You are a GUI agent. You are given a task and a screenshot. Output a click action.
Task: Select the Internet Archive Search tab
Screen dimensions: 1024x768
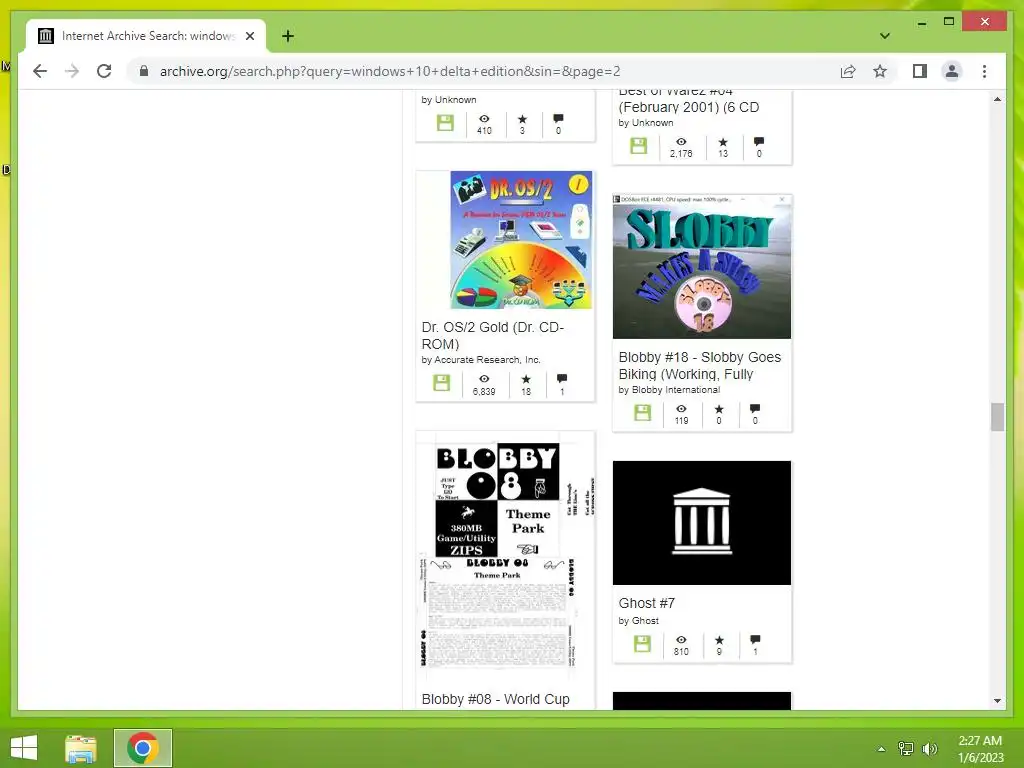tap(146, 36)
